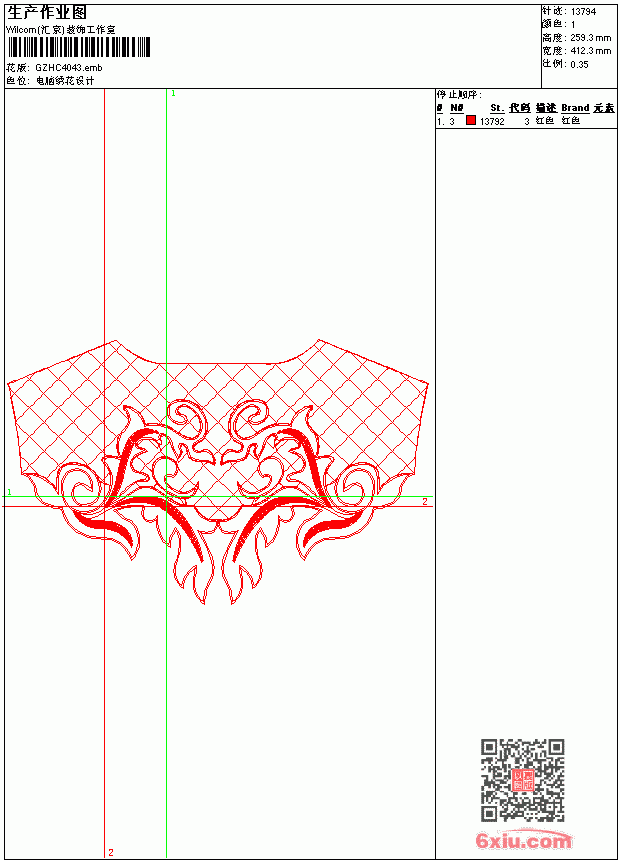The height and width of the screenshot is (860, 620).
Task: Click the 'N#' column header
Action: 456,108
